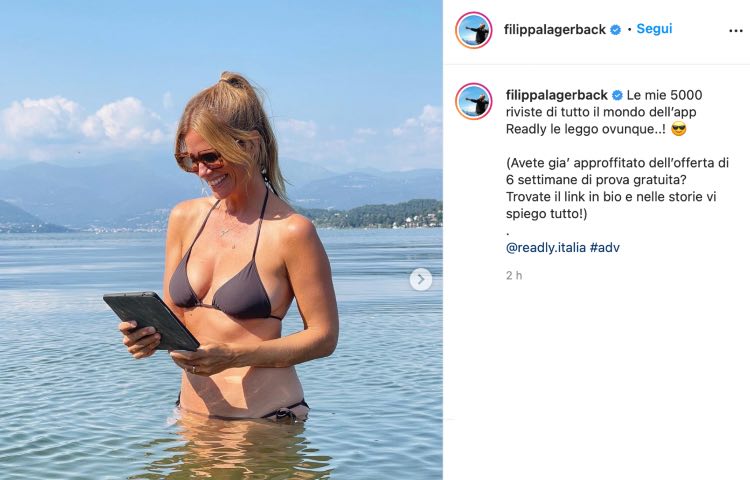The image size is (750, 480).
Task: Click the caption paragraph about 6 settimane gratuita
Action: coord(617,188)
